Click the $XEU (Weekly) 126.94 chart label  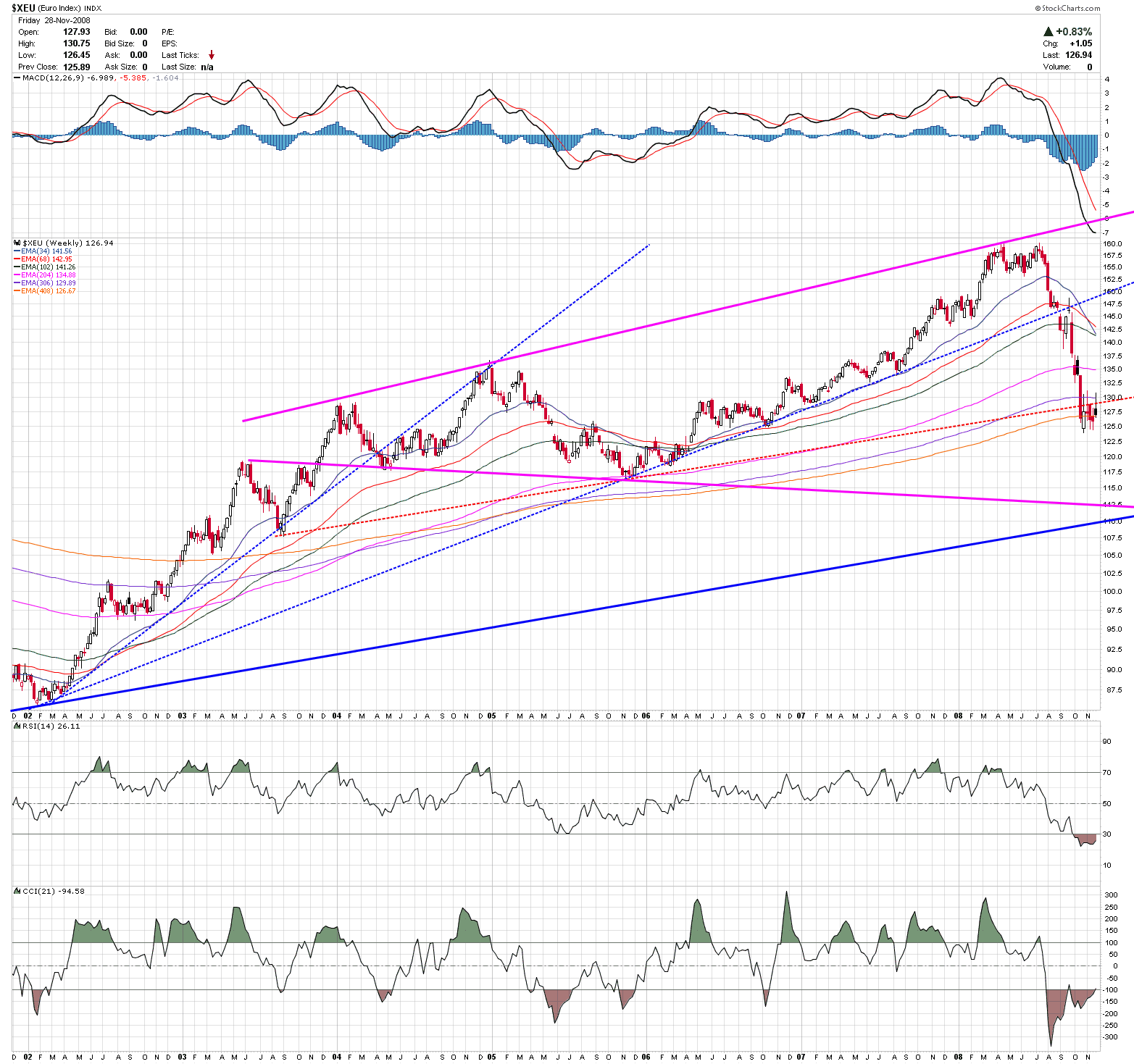68,243
